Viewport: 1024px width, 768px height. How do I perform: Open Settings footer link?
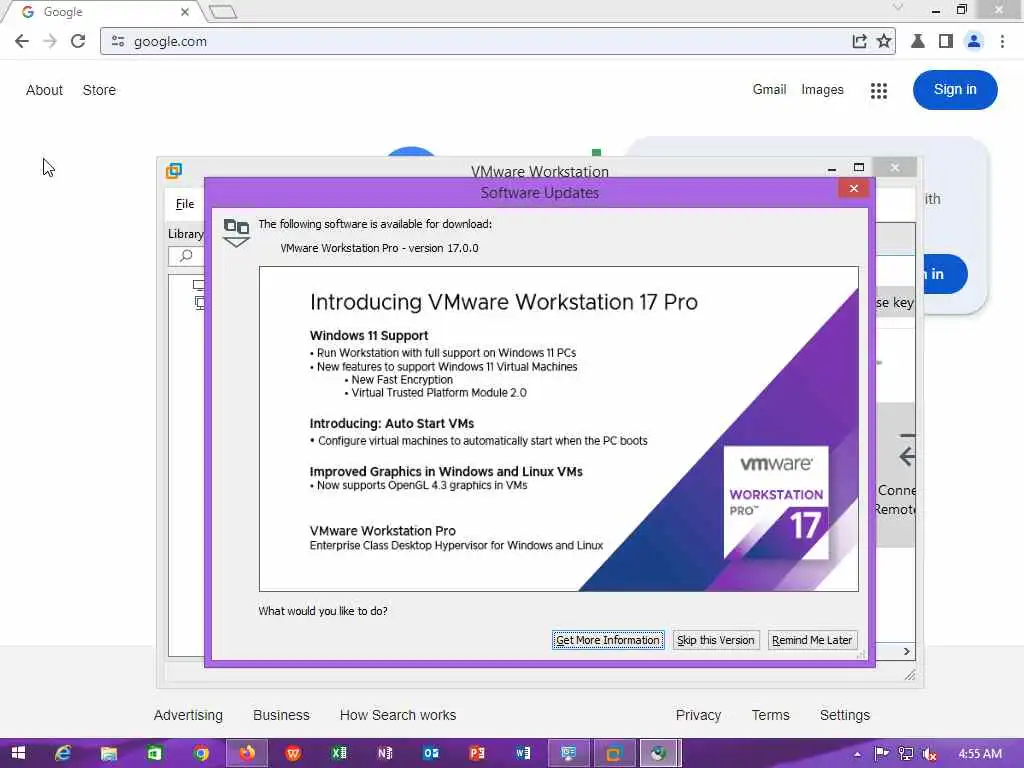click(844, 715)
